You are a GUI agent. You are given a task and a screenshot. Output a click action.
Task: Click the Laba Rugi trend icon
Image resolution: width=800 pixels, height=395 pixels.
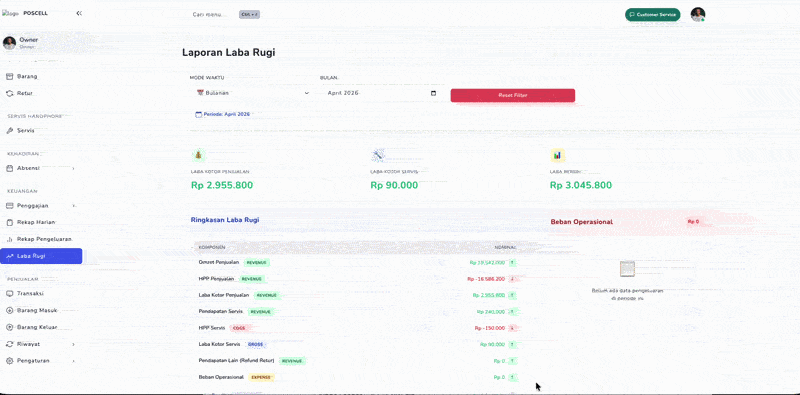(x=10, y=256)
